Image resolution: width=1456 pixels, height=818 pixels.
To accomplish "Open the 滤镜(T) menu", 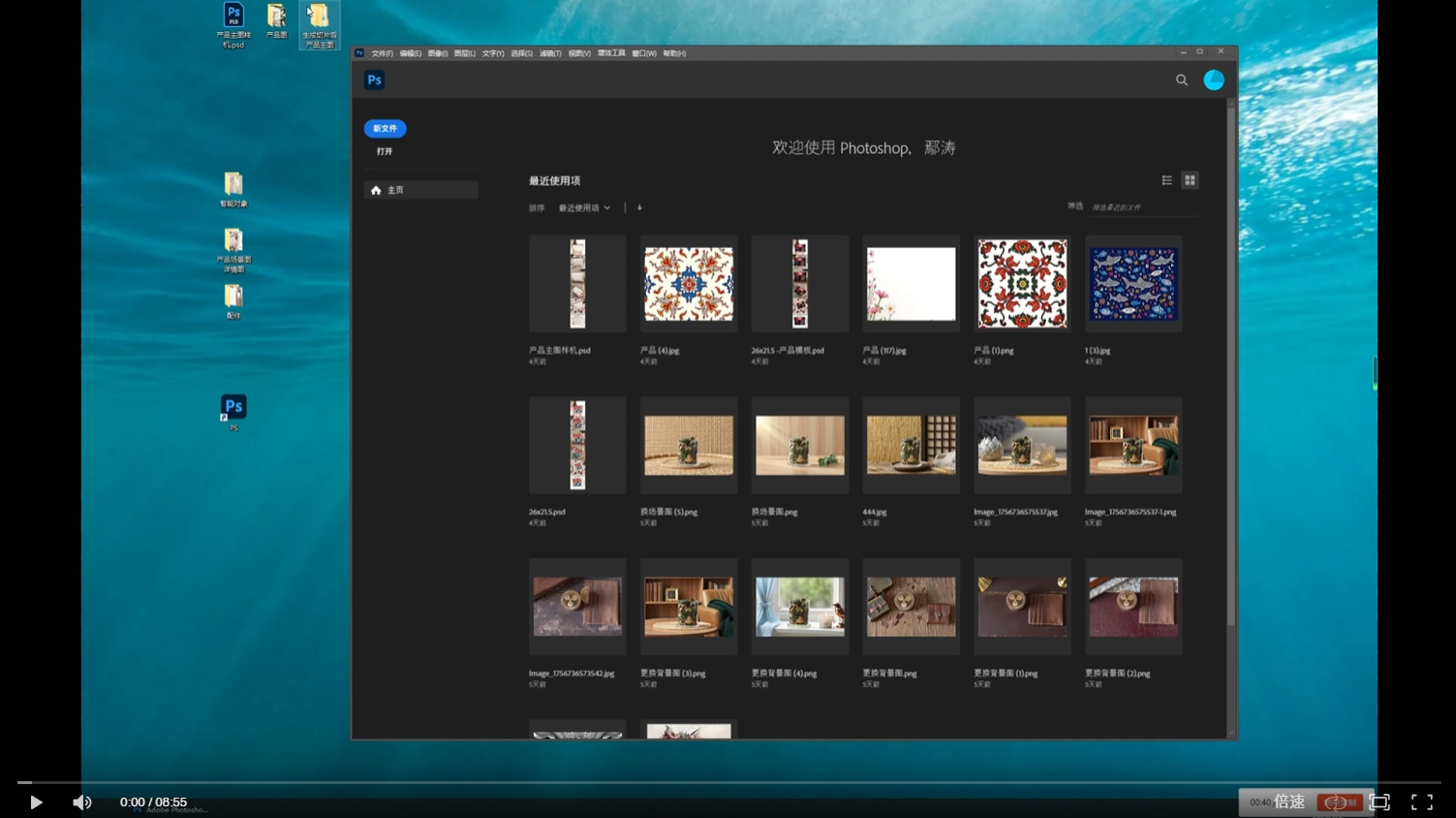I will point(550,53).
